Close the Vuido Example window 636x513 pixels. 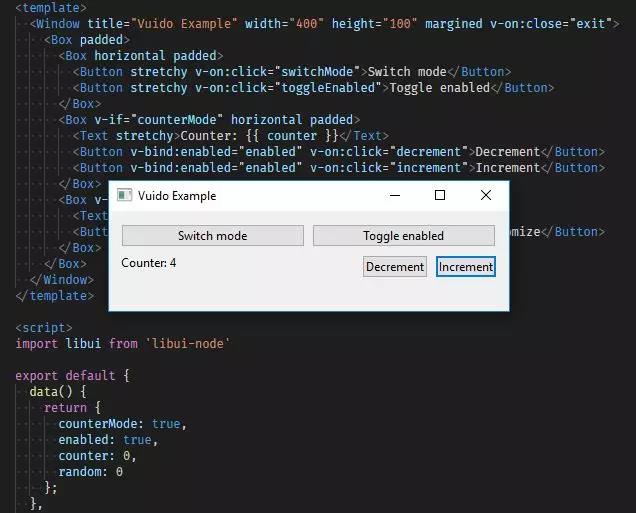point(486,195)
